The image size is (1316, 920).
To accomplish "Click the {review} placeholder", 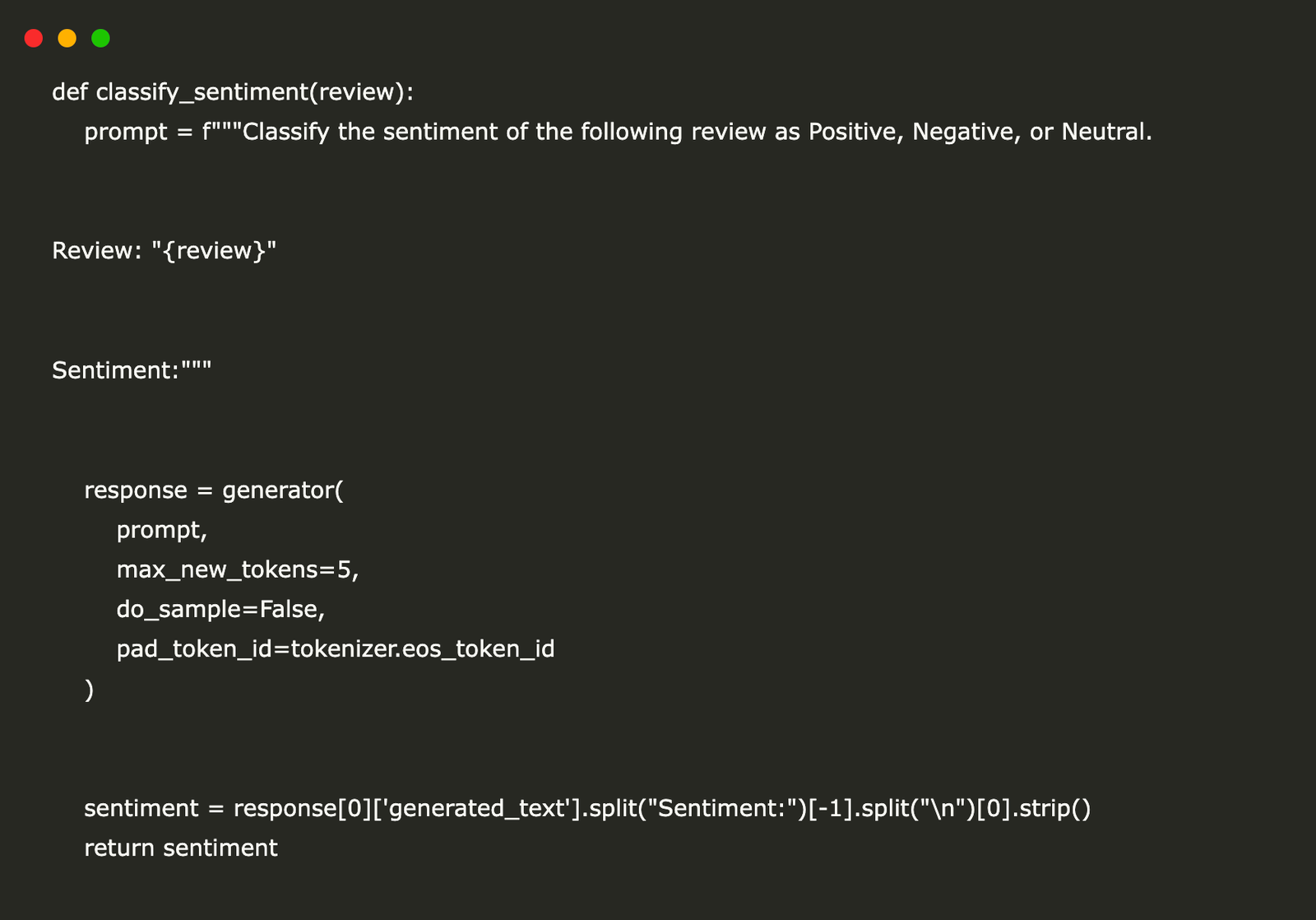I will (x=214, y=251).
